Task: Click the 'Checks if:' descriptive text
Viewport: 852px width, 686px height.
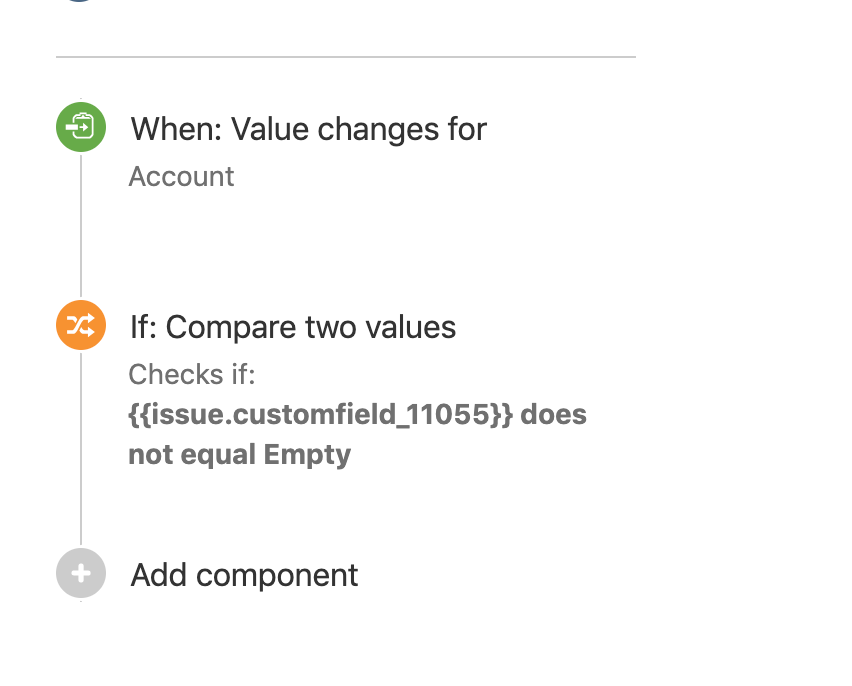Action: [190, 374]
